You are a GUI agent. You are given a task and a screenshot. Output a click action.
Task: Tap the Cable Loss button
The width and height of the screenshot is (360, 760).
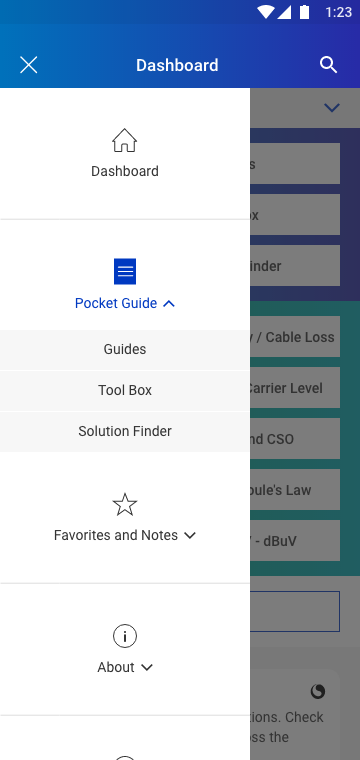(x=295, y=337)
